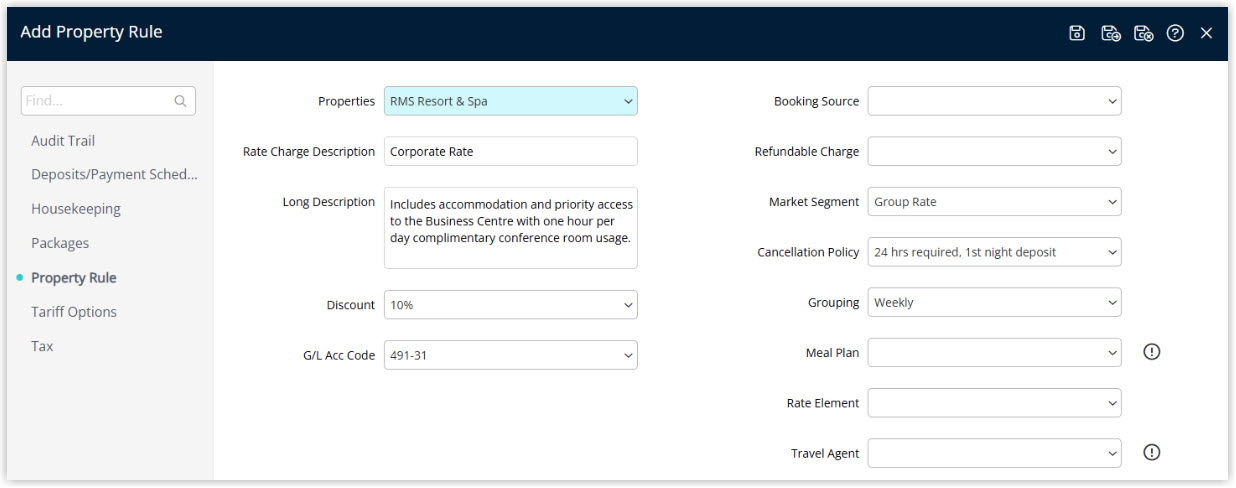Click the Meal Plan label

pos(833,353)
